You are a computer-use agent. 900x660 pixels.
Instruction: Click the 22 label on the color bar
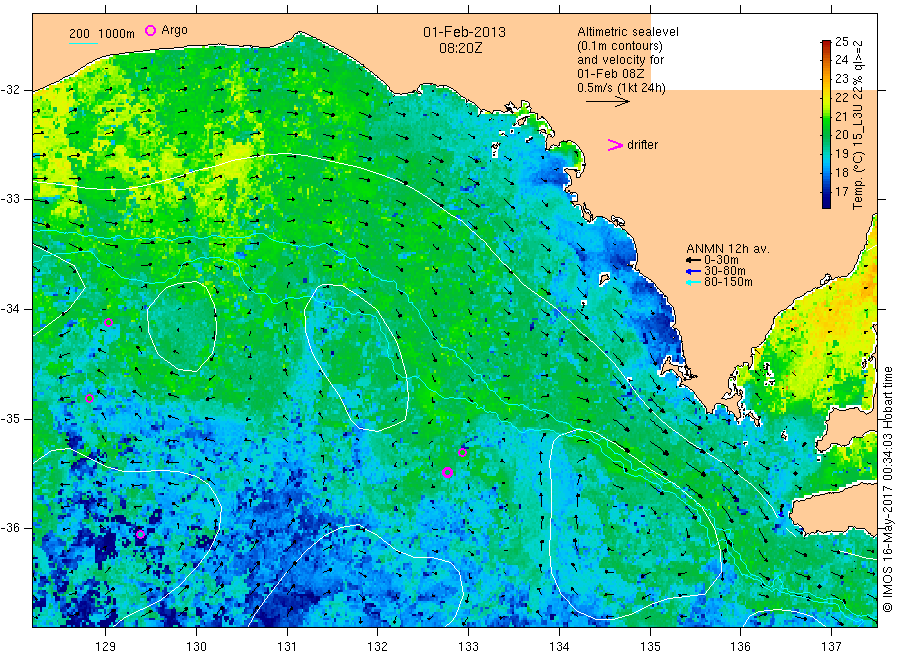click(841, 98)
